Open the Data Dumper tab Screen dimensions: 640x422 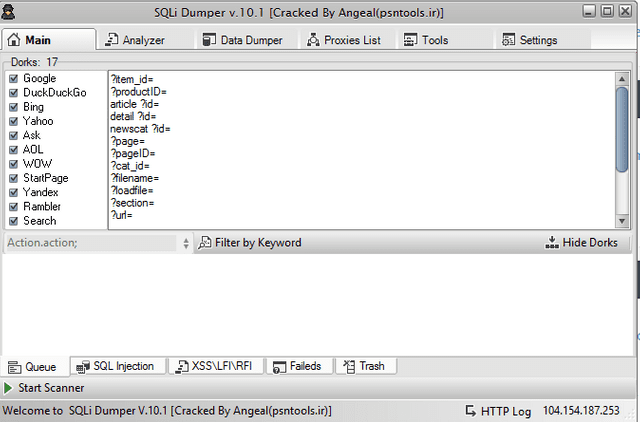coord(248,40)
